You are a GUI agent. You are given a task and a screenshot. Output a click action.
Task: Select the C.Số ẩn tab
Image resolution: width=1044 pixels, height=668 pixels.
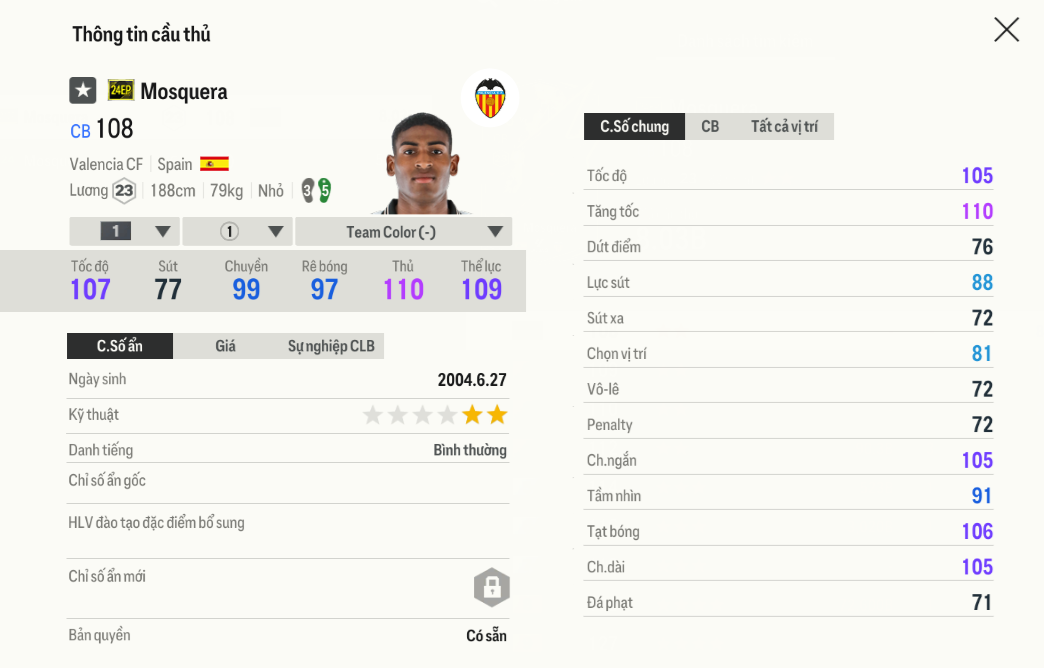[120, 346]
